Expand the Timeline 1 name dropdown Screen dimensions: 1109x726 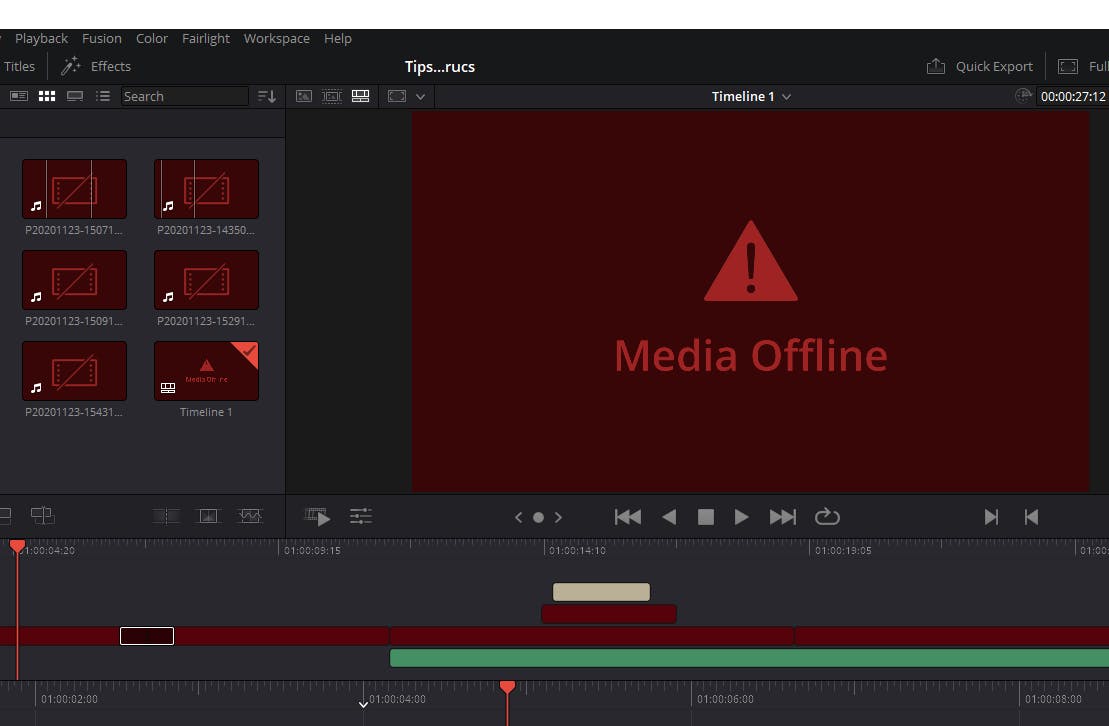[786, 97]
